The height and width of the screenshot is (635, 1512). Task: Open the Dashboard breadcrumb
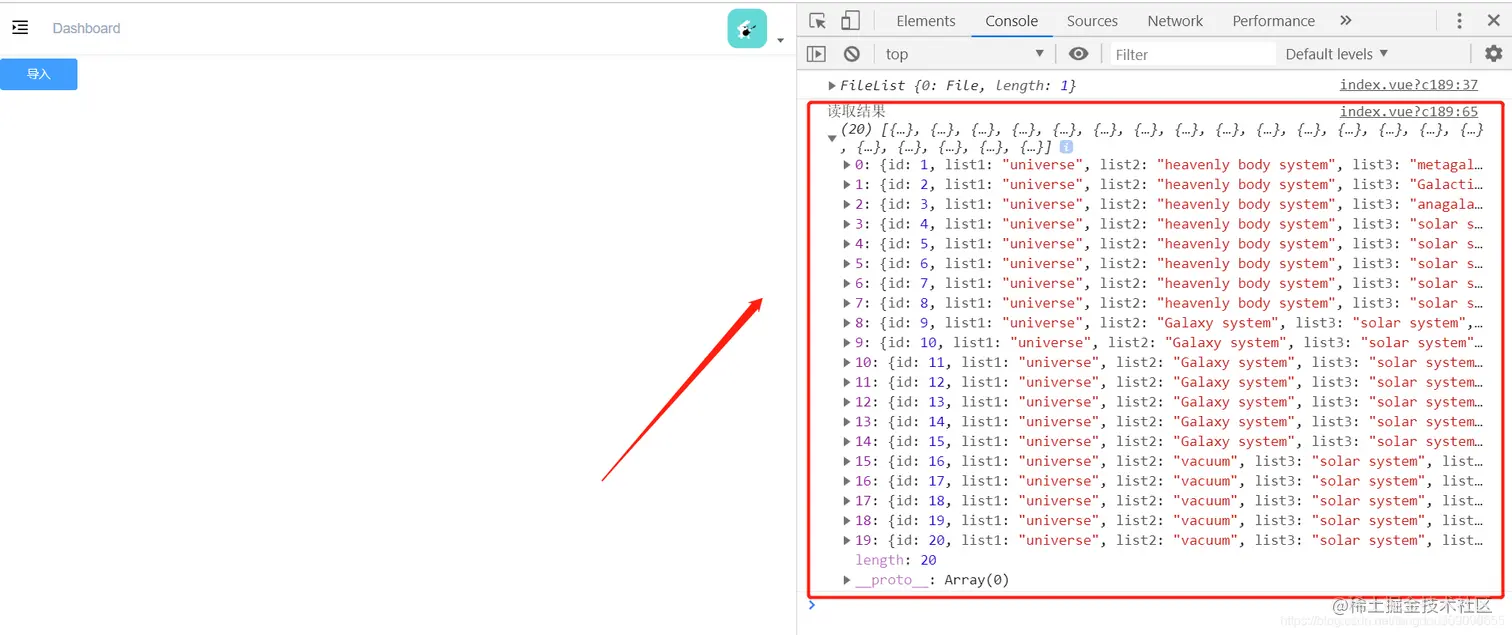[x=86, y=28]
